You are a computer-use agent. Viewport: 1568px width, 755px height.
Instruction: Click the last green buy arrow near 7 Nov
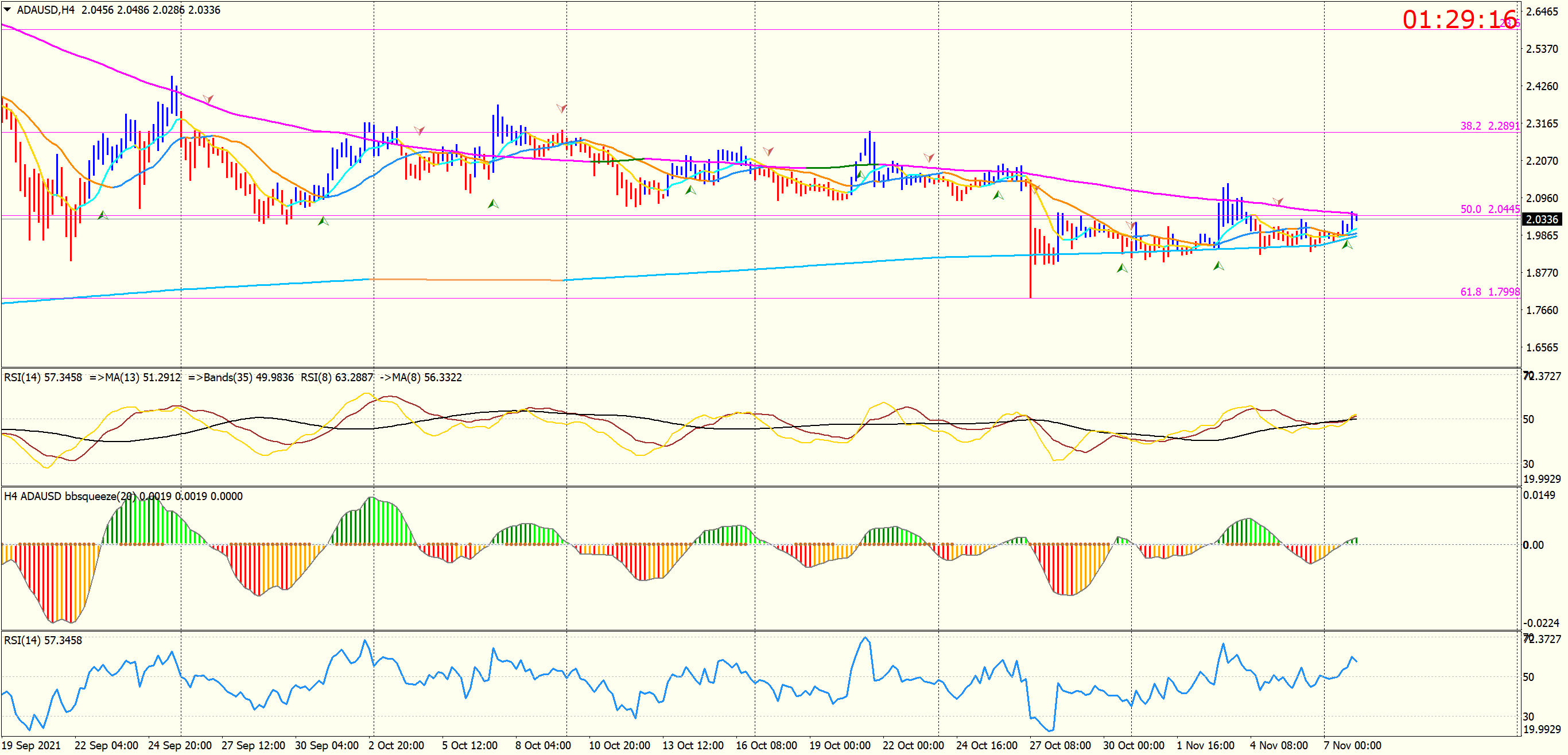tap(1347, 244)
